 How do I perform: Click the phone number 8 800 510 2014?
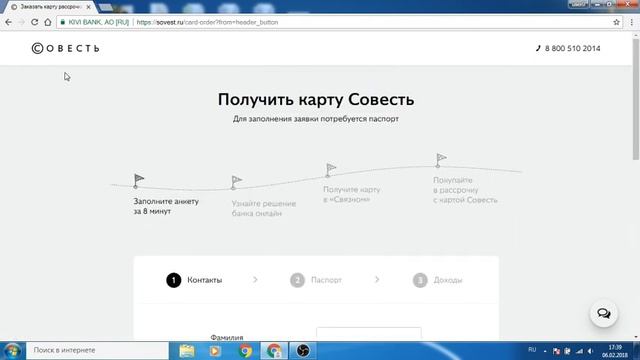pyautogui.click(x=568, y=48)
